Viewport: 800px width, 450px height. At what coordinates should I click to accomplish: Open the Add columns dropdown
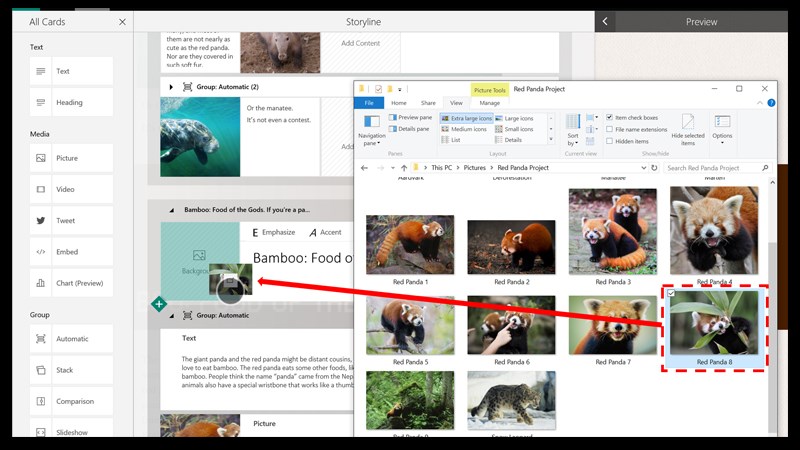[x=592, y=130]
